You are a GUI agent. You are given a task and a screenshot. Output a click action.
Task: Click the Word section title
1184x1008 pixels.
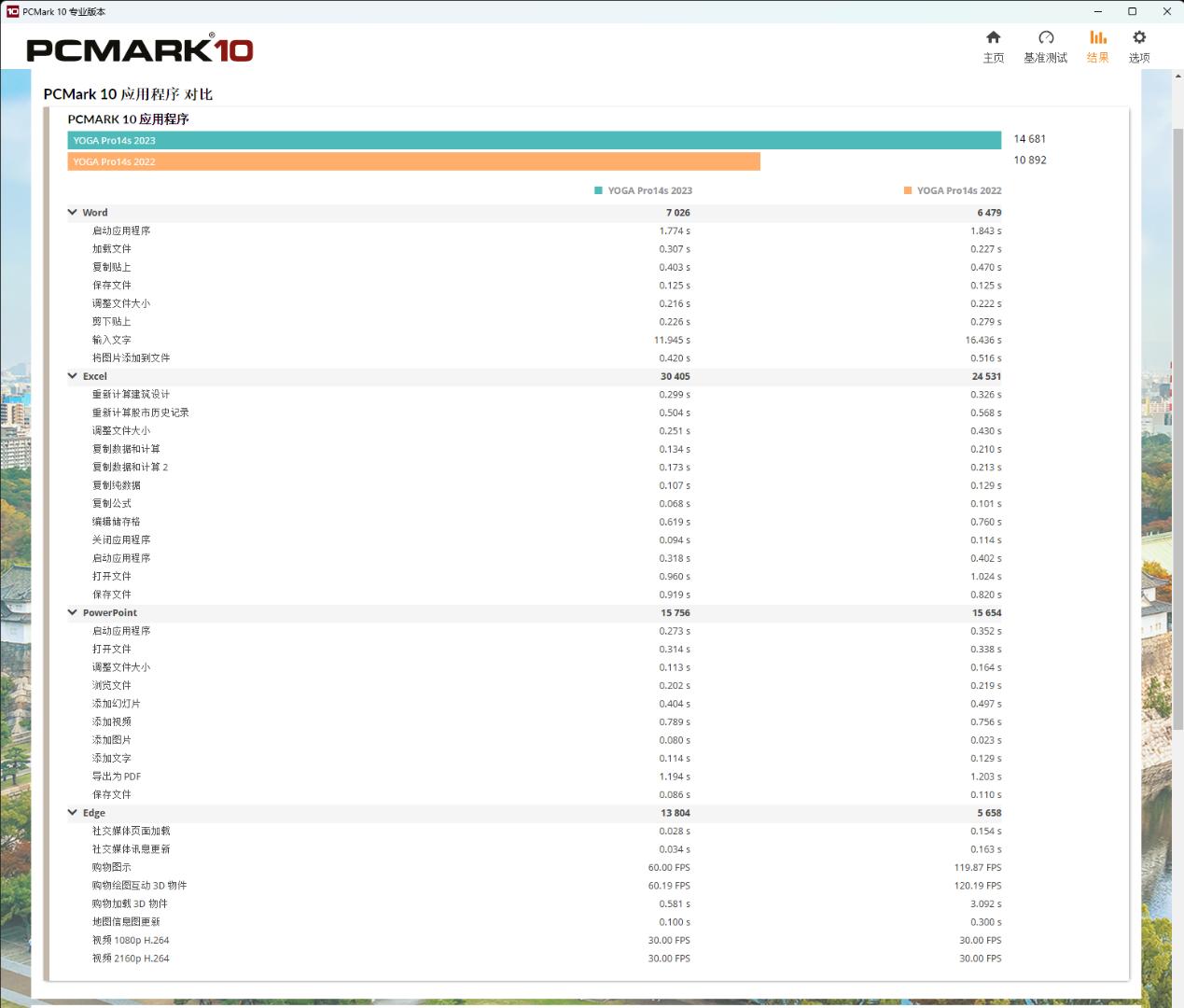click(x=95, y=213)
